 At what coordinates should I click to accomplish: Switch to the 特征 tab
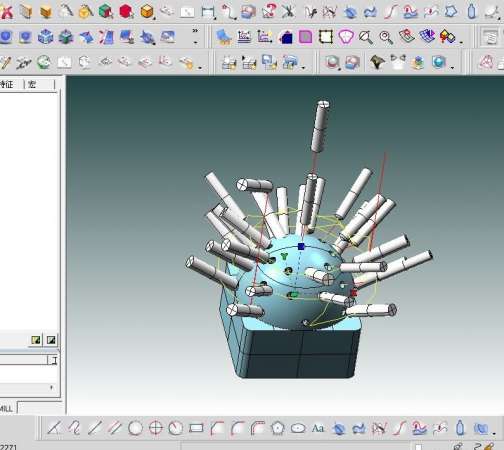click(7, 84)
